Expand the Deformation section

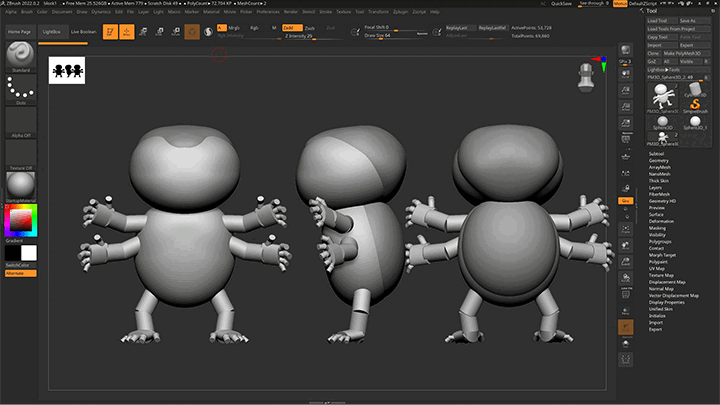pyautogui.click(x=661, y=221)
